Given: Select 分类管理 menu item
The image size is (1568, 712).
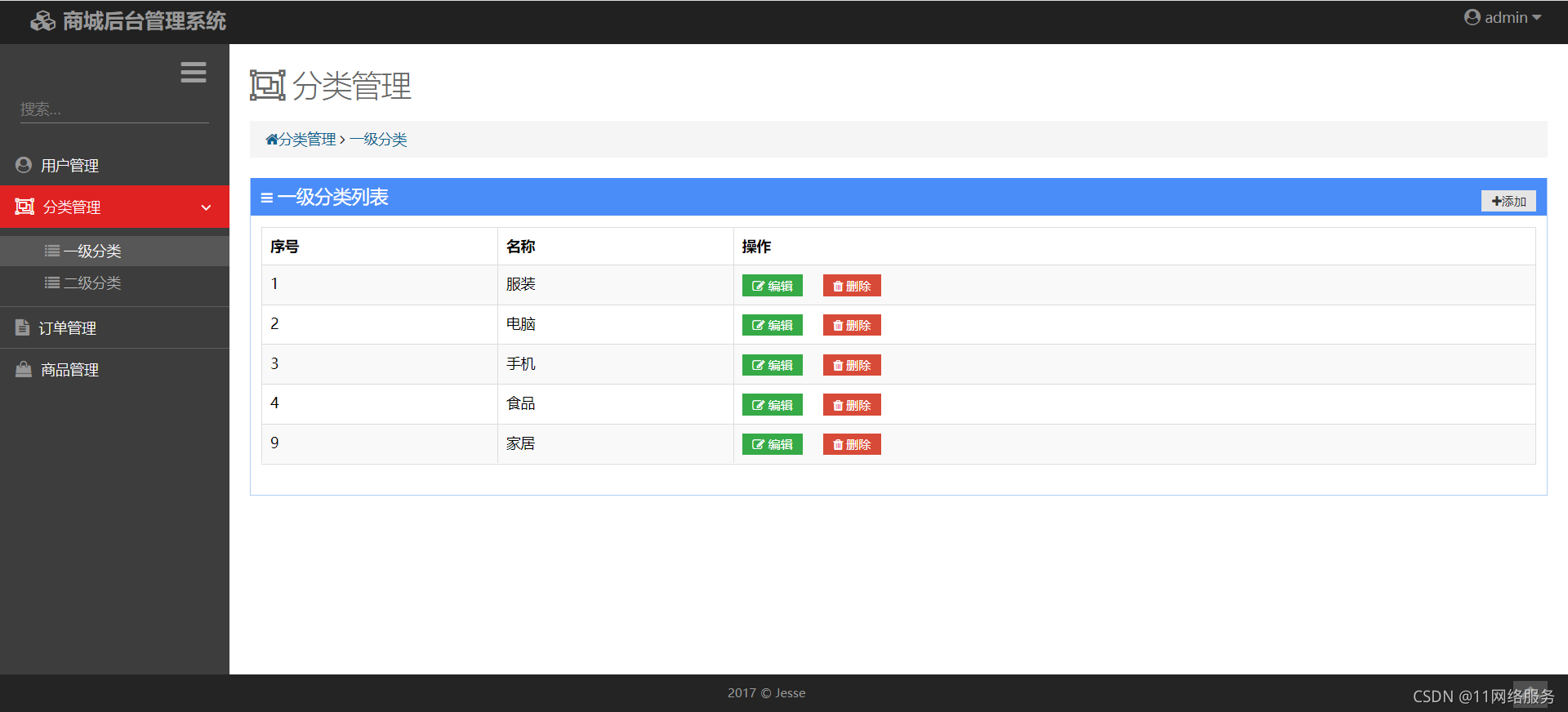Looking at the screenshot, I should [114, 207].
